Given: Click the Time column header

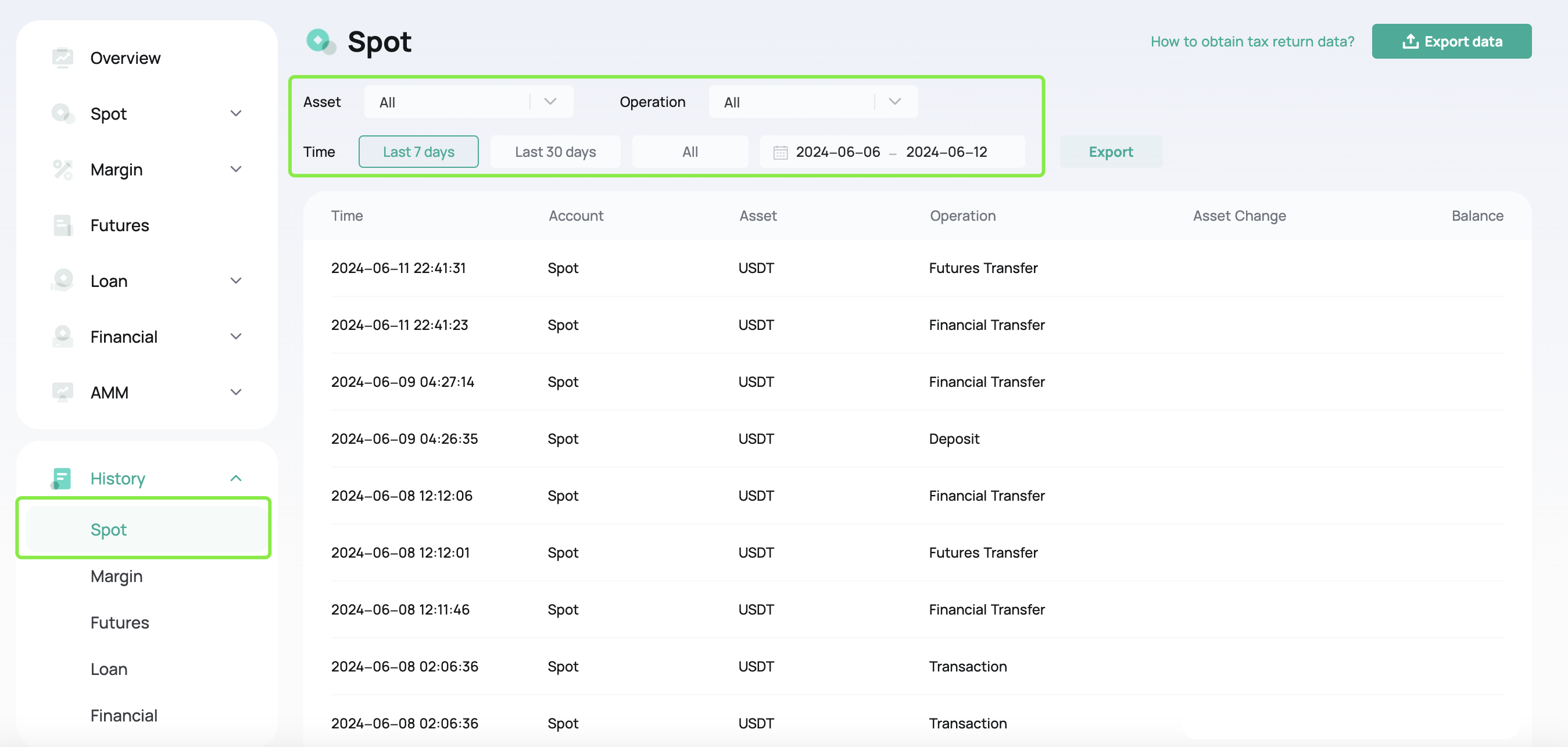Looking at the screenshot, I should [347, 216].
